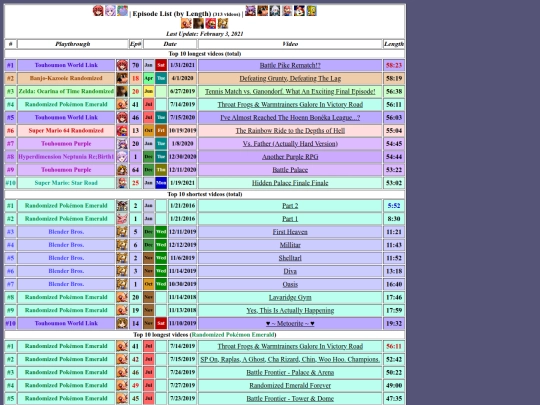Open The Rainbow Ride to the Depths of Hell
This screenshot has height=405, width=540.
[290, 131]
